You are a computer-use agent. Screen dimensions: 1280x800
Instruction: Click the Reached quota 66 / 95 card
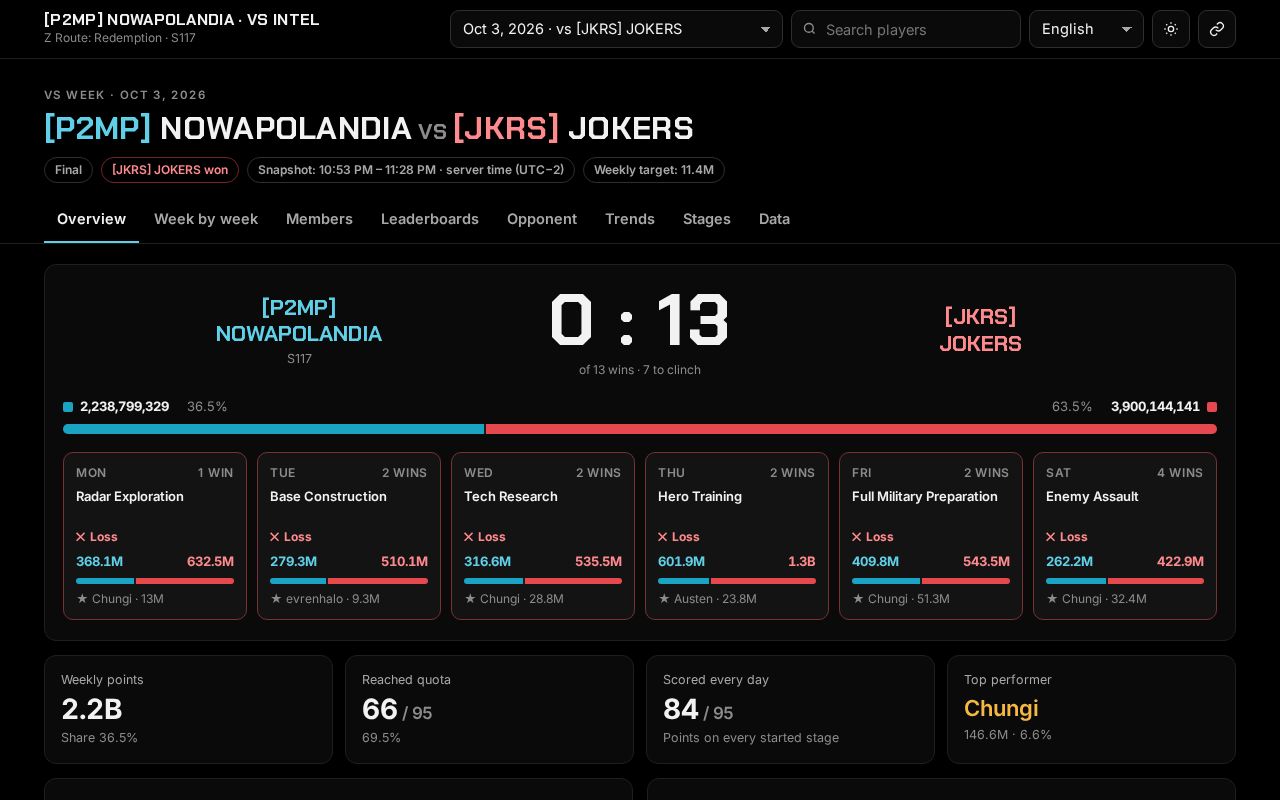(489, 710)
